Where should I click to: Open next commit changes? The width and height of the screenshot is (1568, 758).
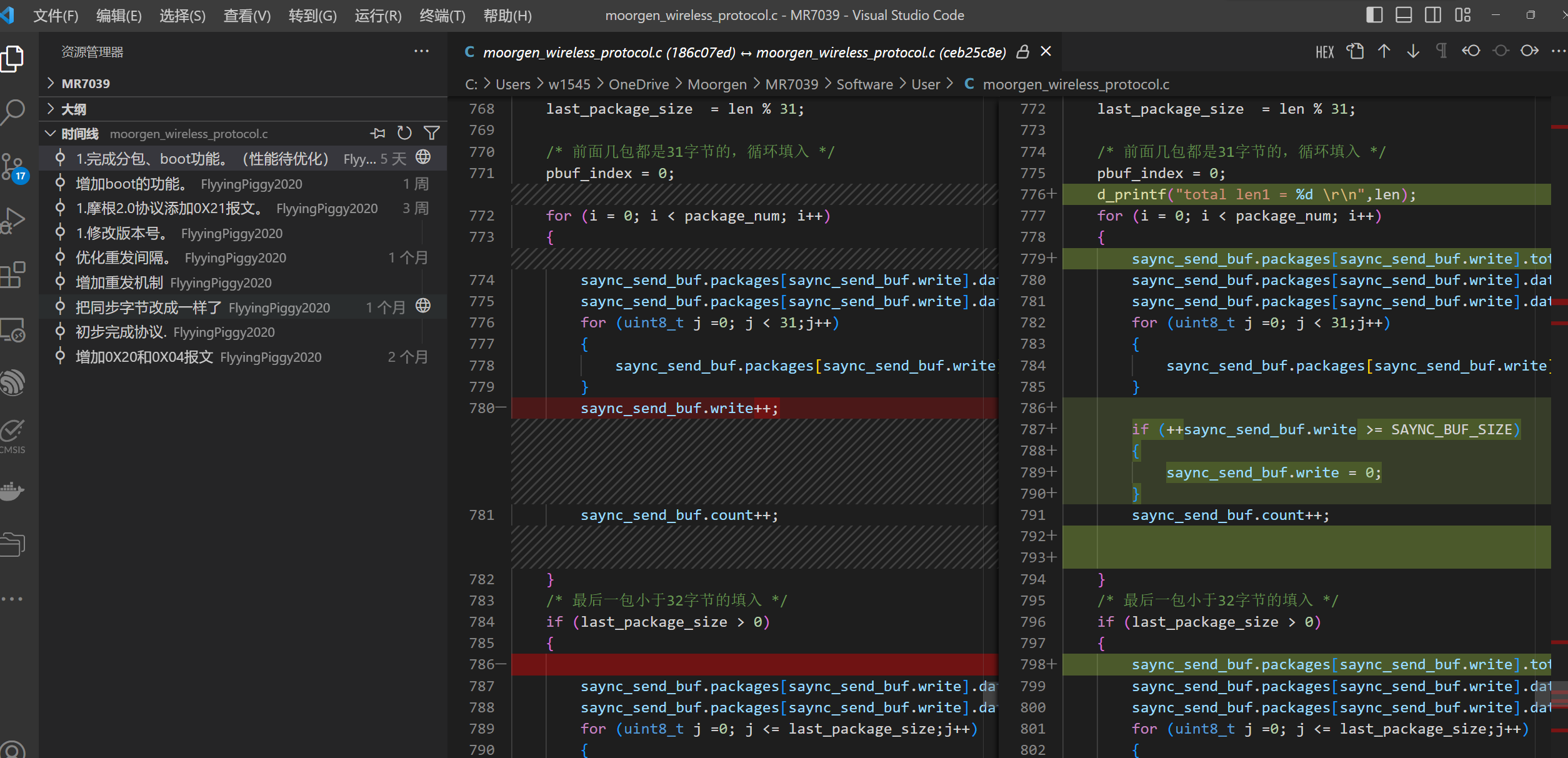coord(1529,51)
